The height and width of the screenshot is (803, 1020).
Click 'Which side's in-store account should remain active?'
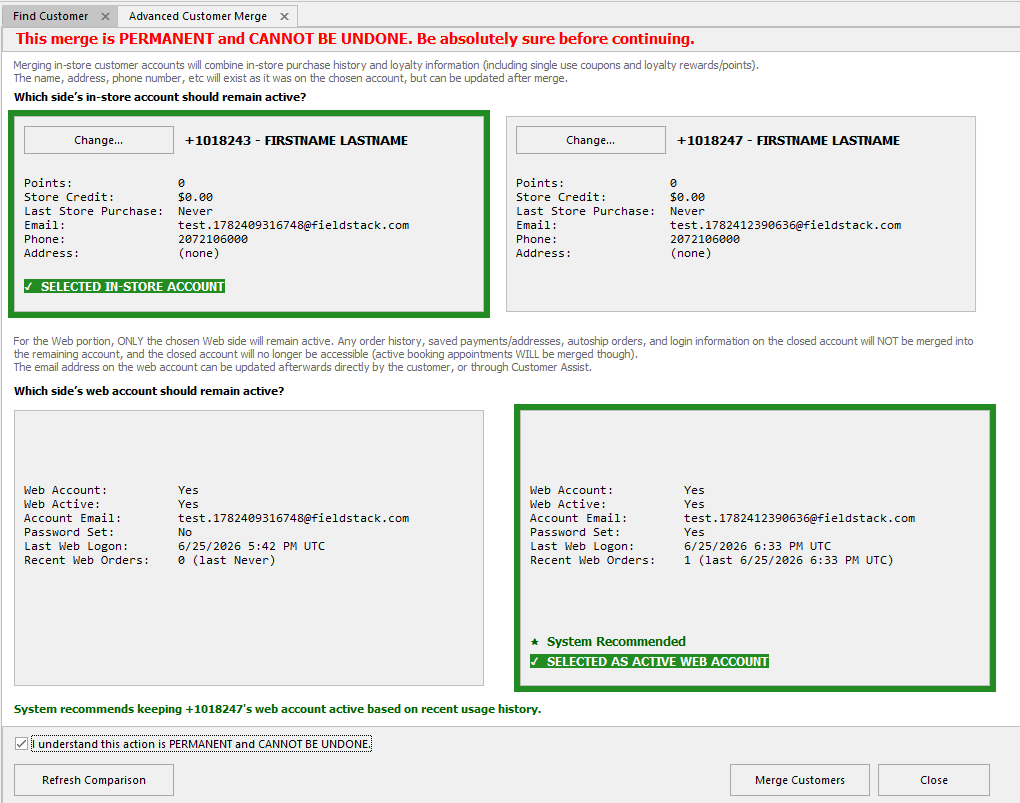160,97
